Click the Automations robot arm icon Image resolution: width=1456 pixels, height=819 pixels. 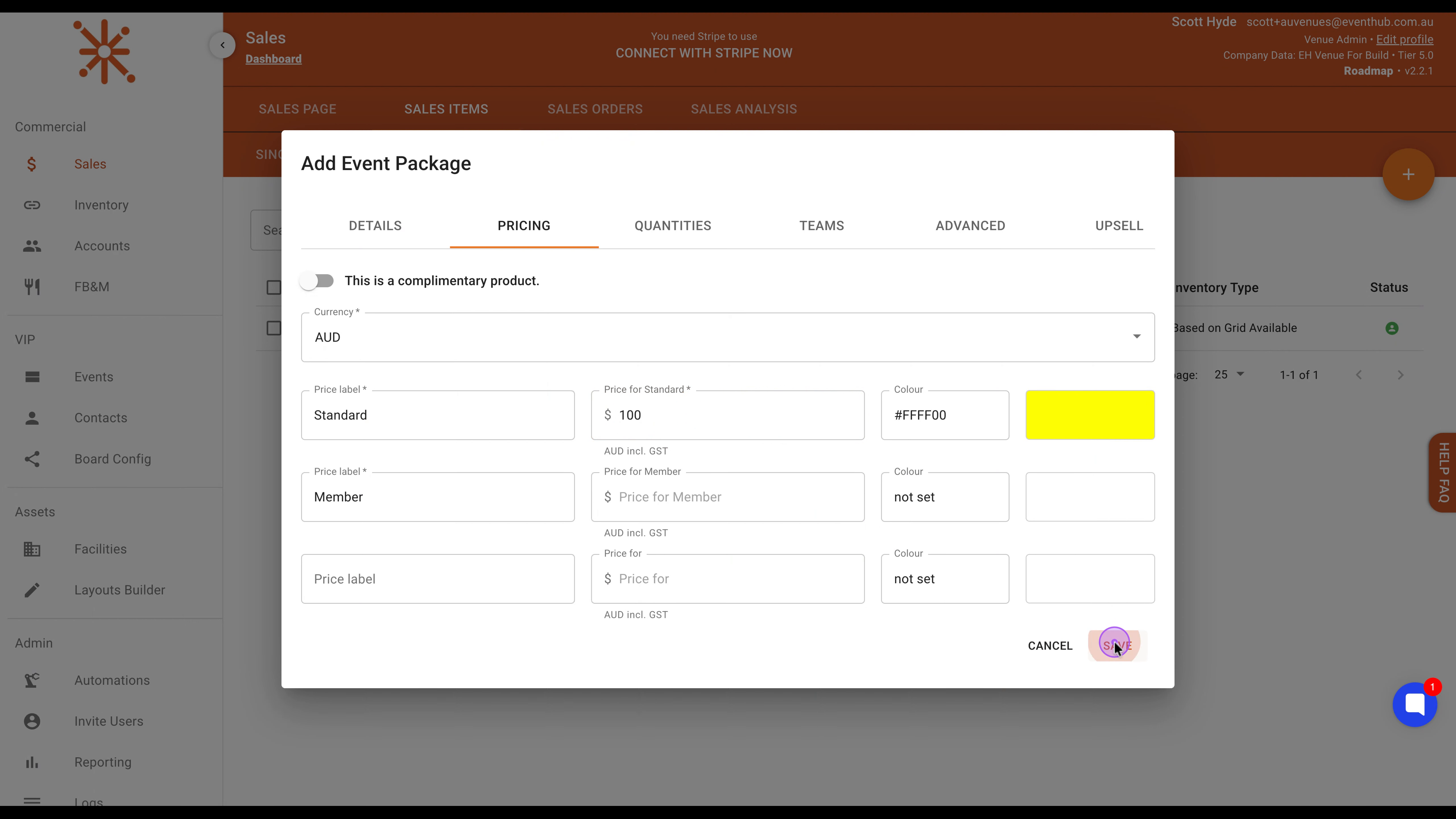(32, 681)
